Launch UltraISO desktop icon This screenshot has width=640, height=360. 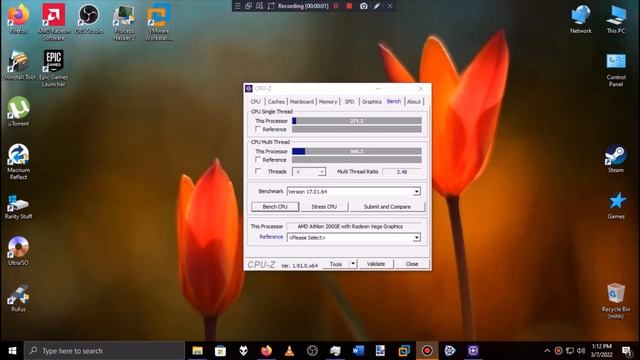tap(18, 251)
